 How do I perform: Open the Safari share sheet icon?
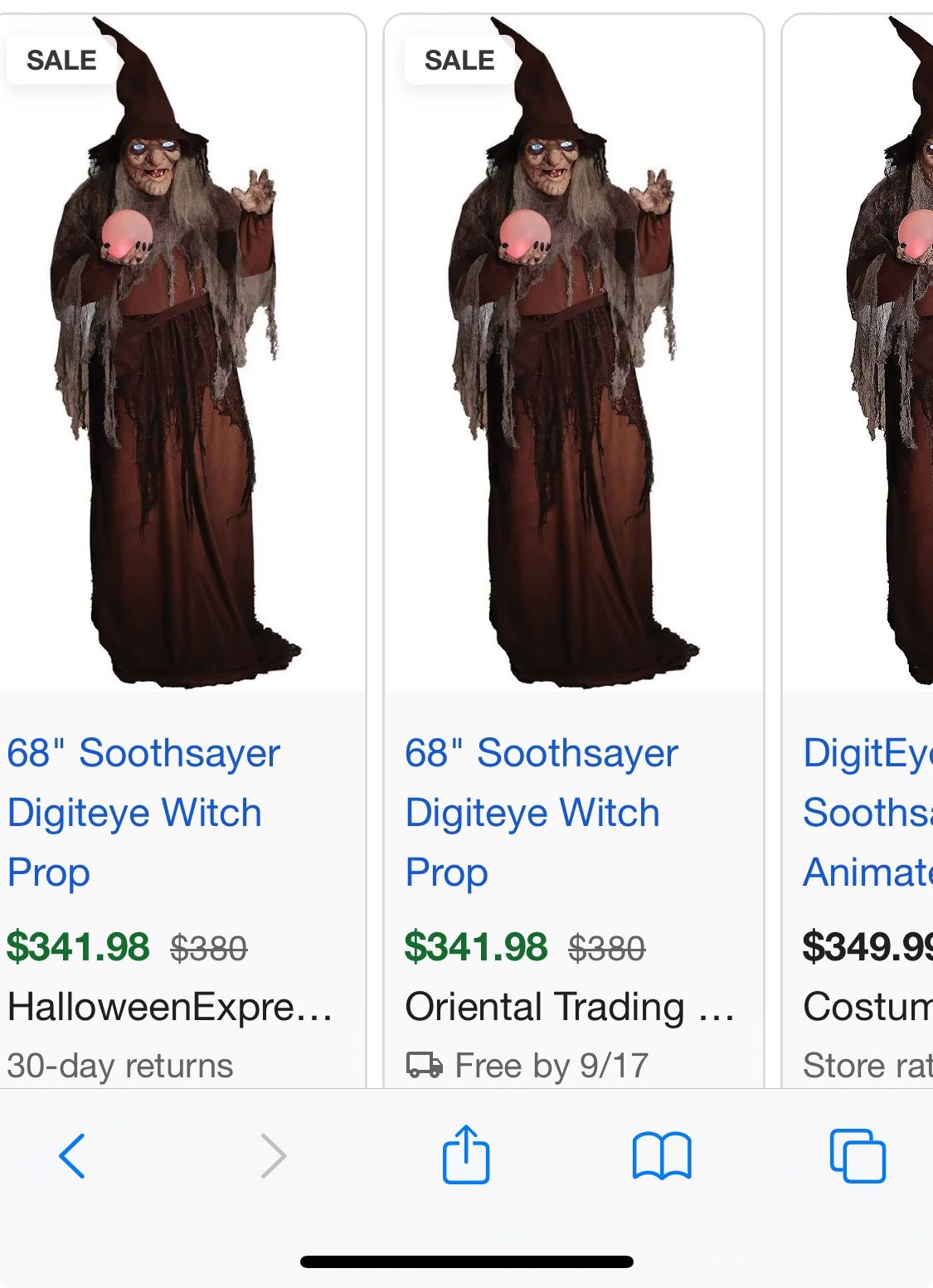[x=466, y=1154]
